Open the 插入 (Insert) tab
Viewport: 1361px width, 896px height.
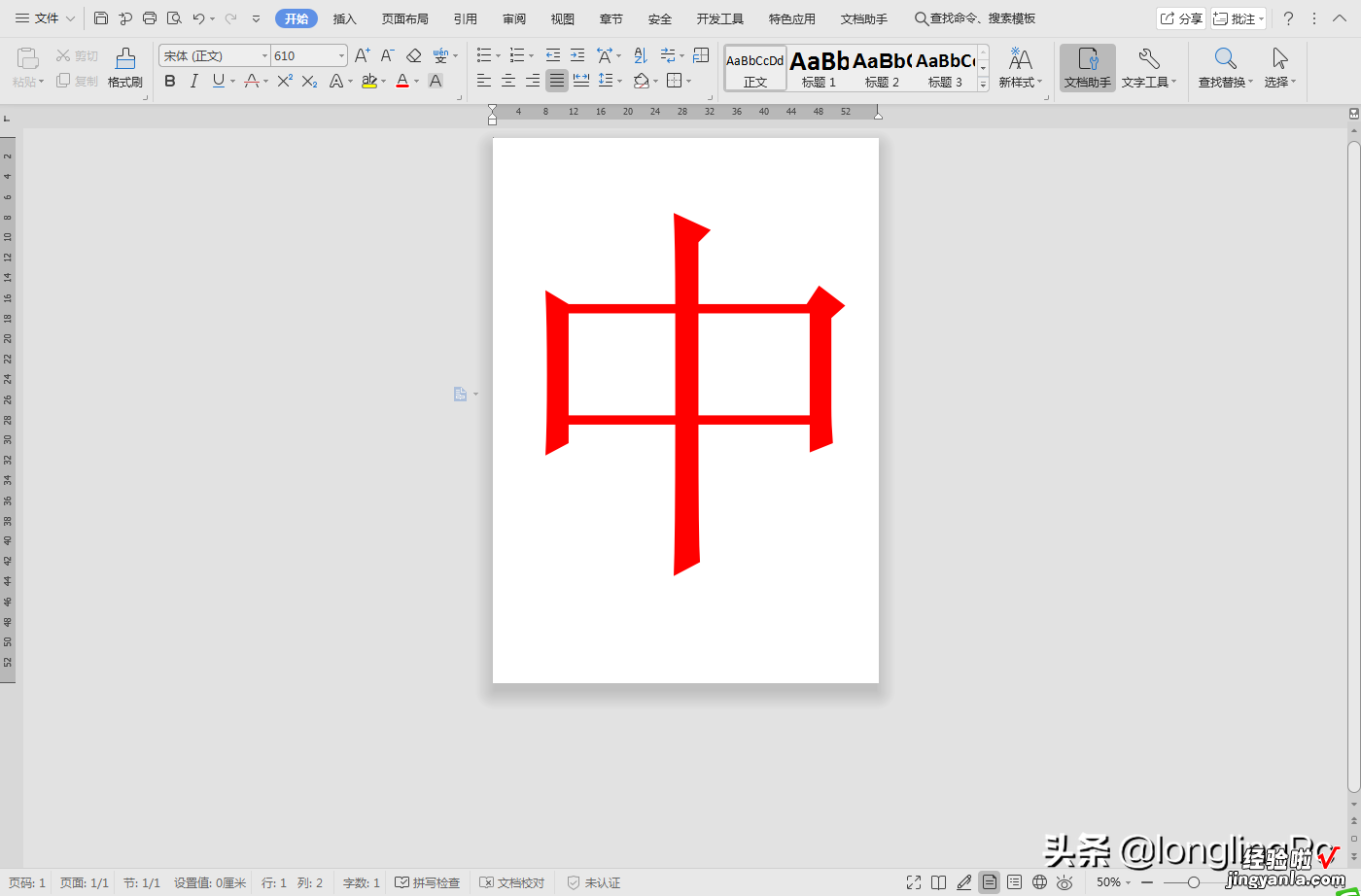345,18
